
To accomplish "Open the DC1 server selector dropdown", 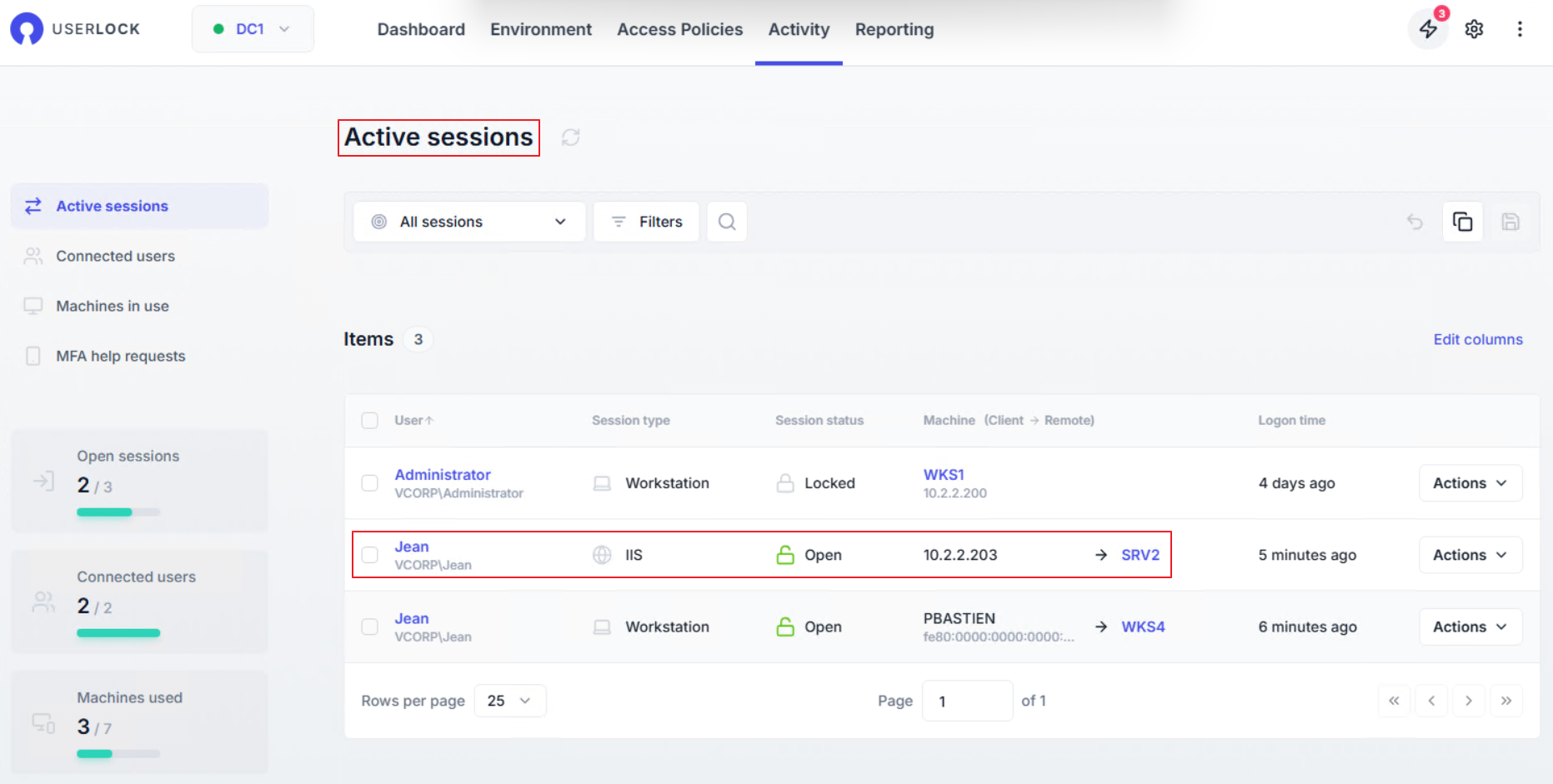I will pos(253,29).
